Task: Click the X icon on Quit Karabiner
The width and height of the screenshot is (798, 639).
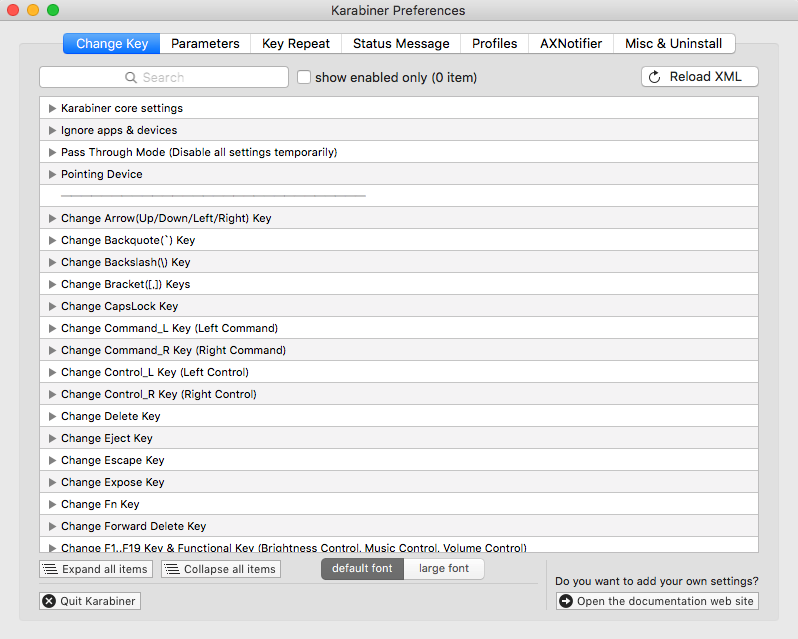Action: (49, 601)
